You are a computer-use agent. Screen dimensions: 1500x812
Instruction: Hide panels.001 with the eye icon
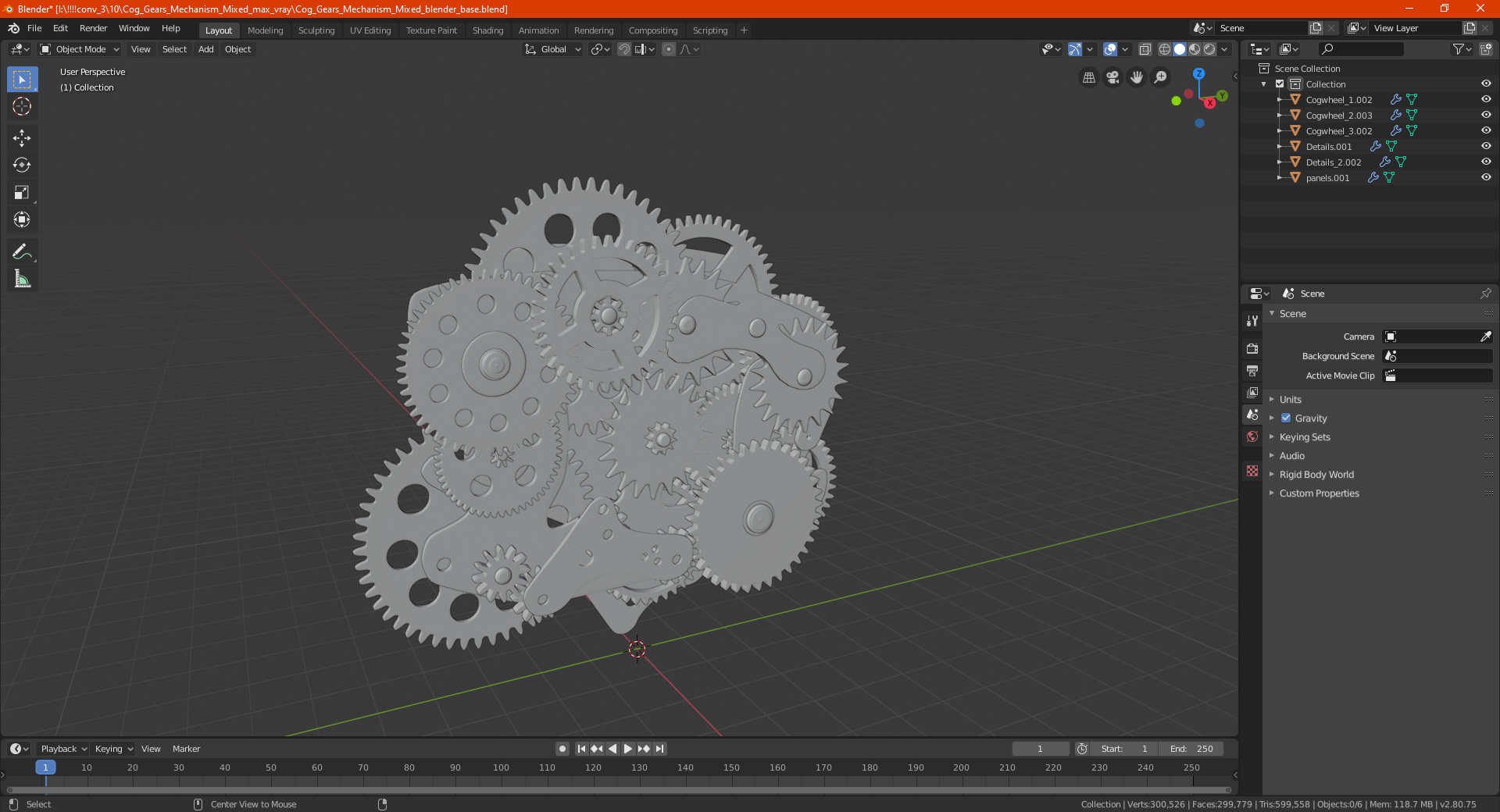[x=1486, y=177]
